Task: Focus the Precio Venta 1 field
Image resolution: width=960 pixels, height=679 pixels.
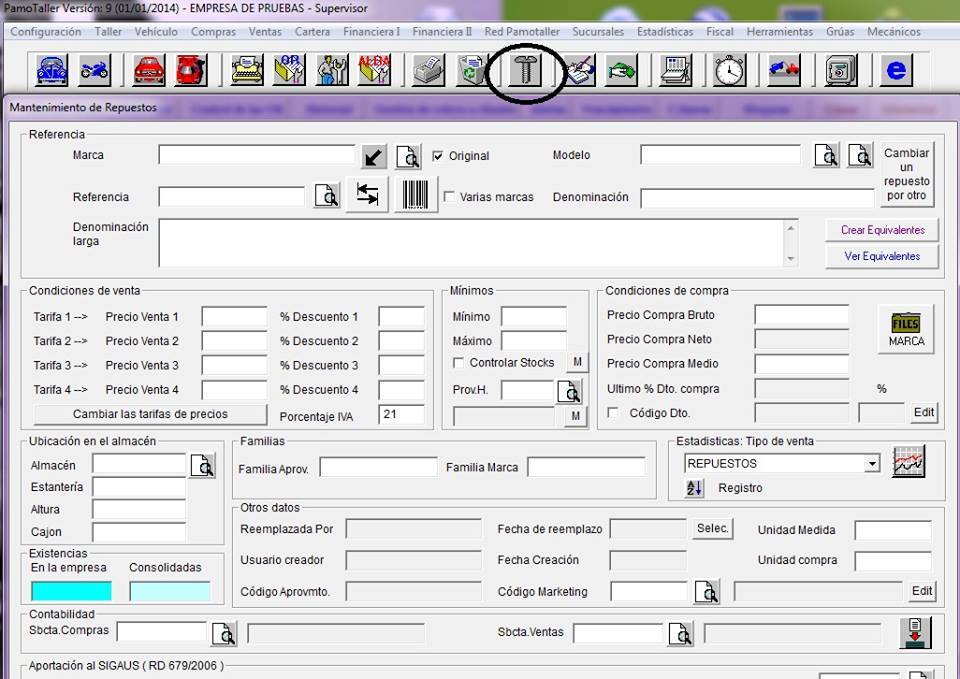Action: 234,317
